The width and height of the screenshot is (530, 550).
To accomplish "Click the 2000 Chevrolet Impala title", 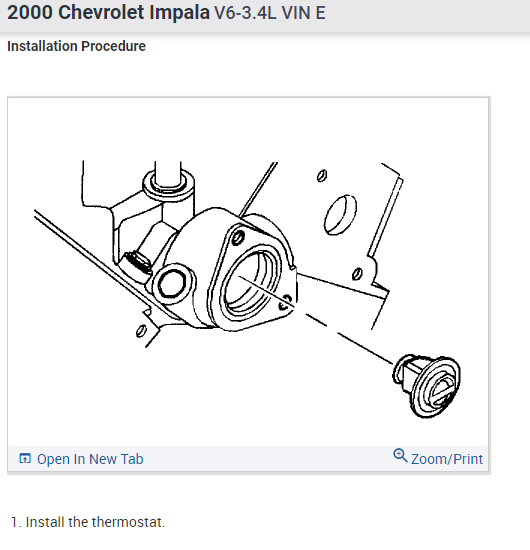I will [x=108, y=13].
